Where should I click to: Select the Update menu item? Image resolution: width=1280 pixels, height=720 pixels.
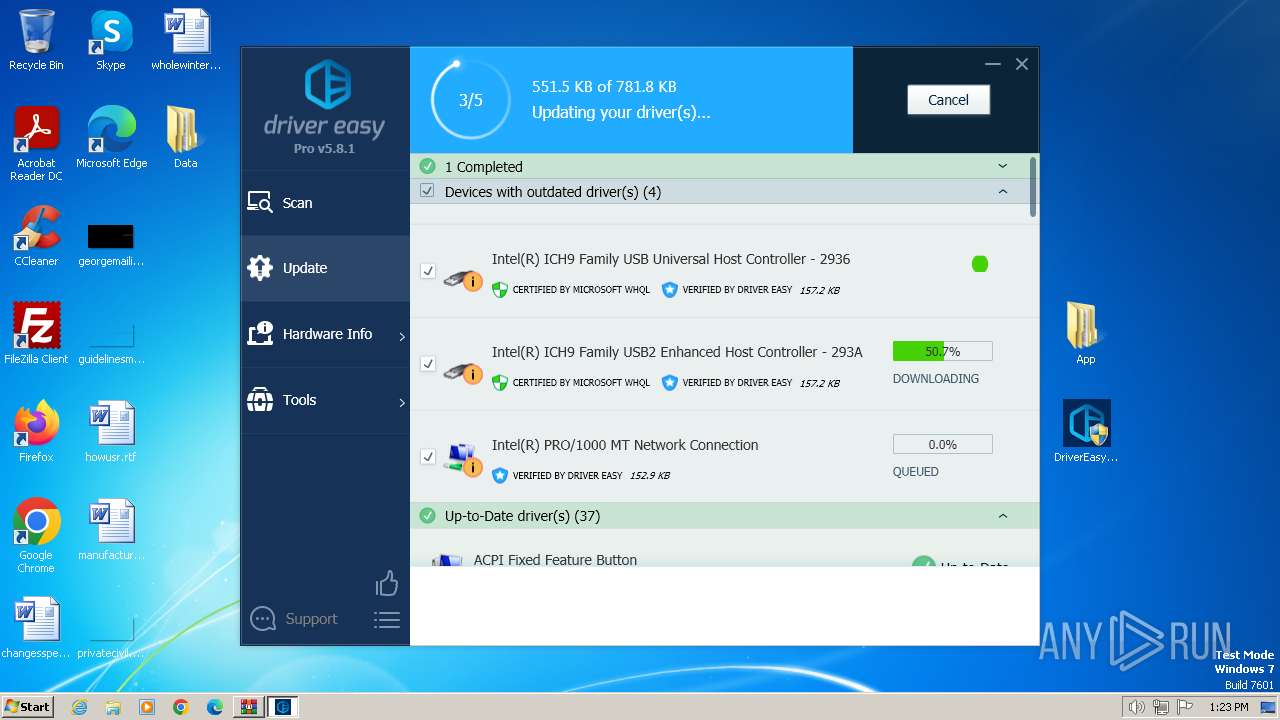pos(325,268)
